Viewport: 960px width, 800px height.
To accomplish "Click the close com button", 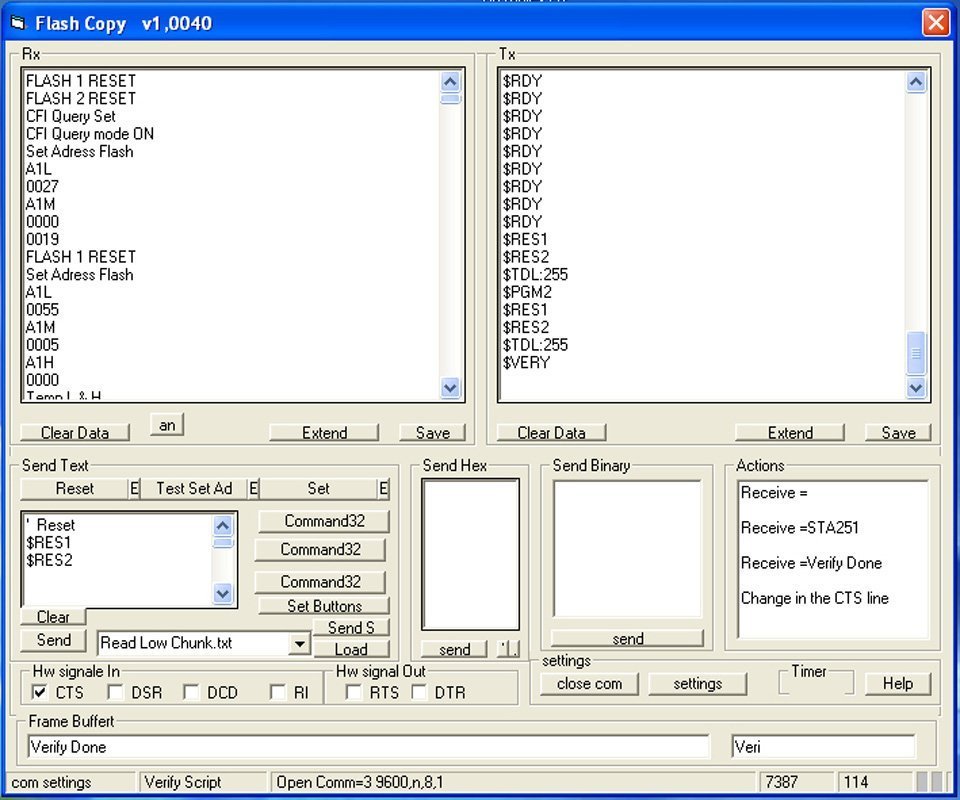I will click(x=589, y=684).
